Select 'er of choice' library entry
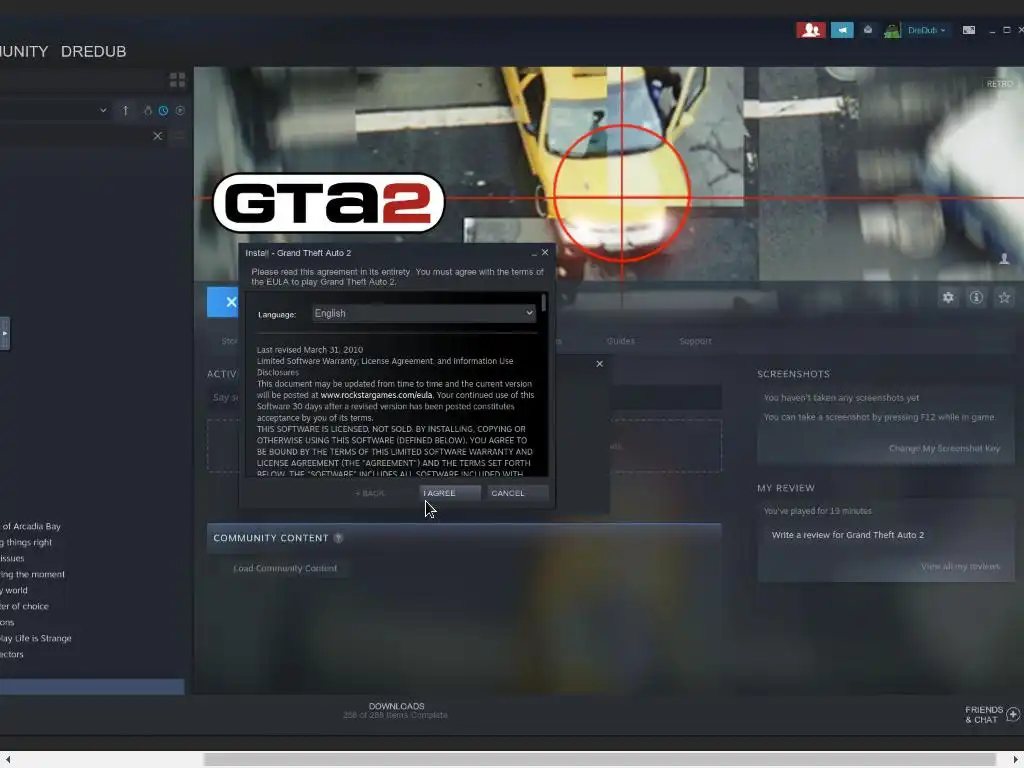Image resolution: width=1024 pixels, height=768 pixels. pos(25,606)
